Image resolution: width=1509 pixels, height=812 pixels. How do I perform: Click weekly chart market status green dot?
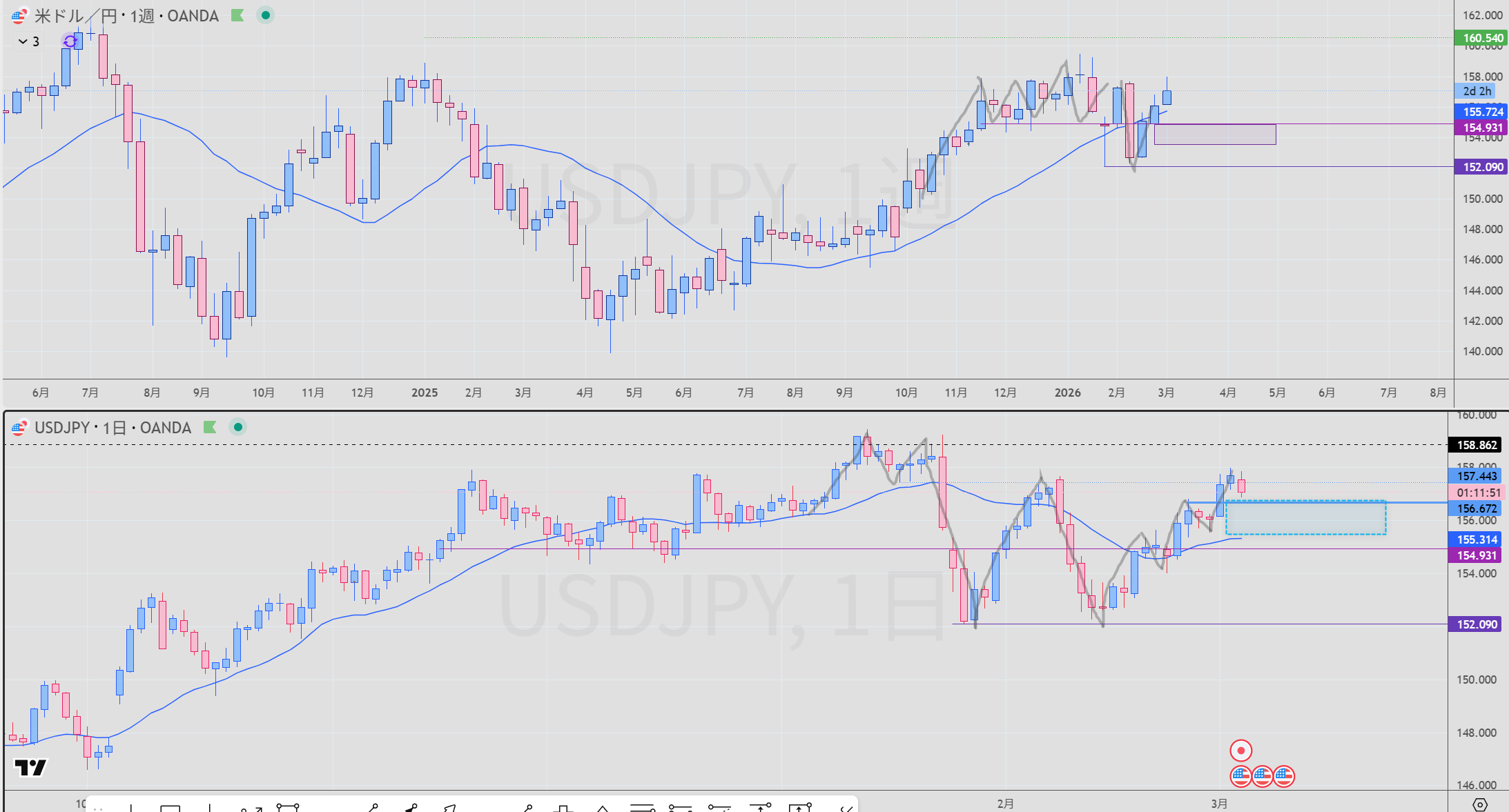pos(265,15)
